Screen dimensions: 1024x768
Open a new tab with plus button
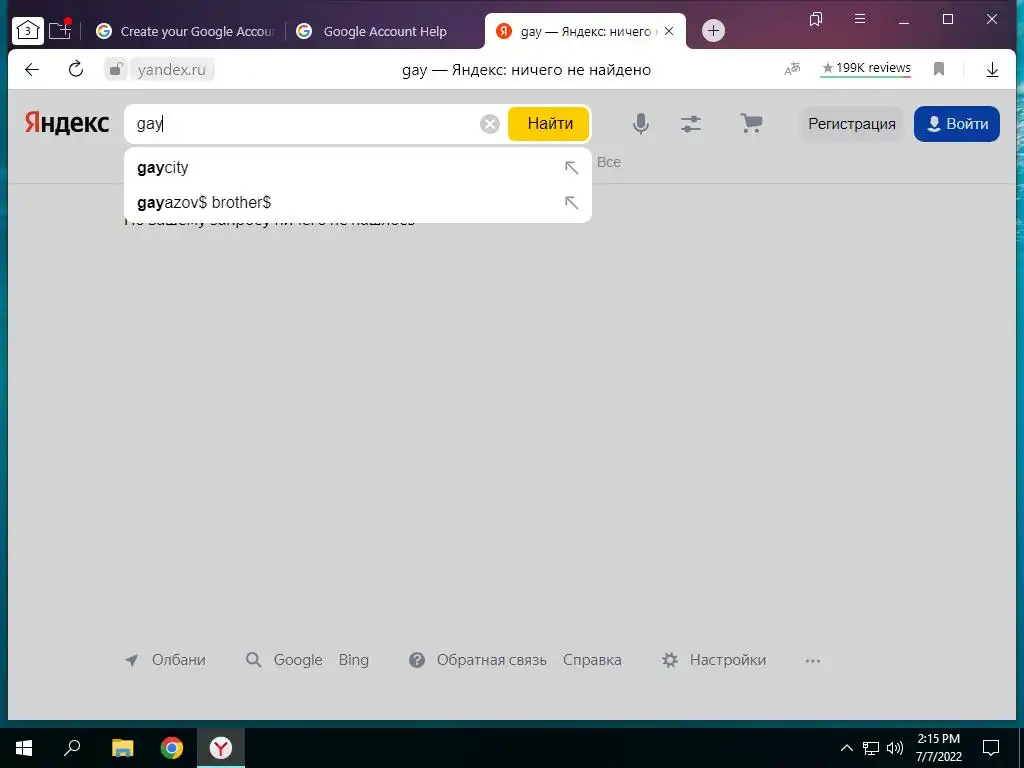713,31
